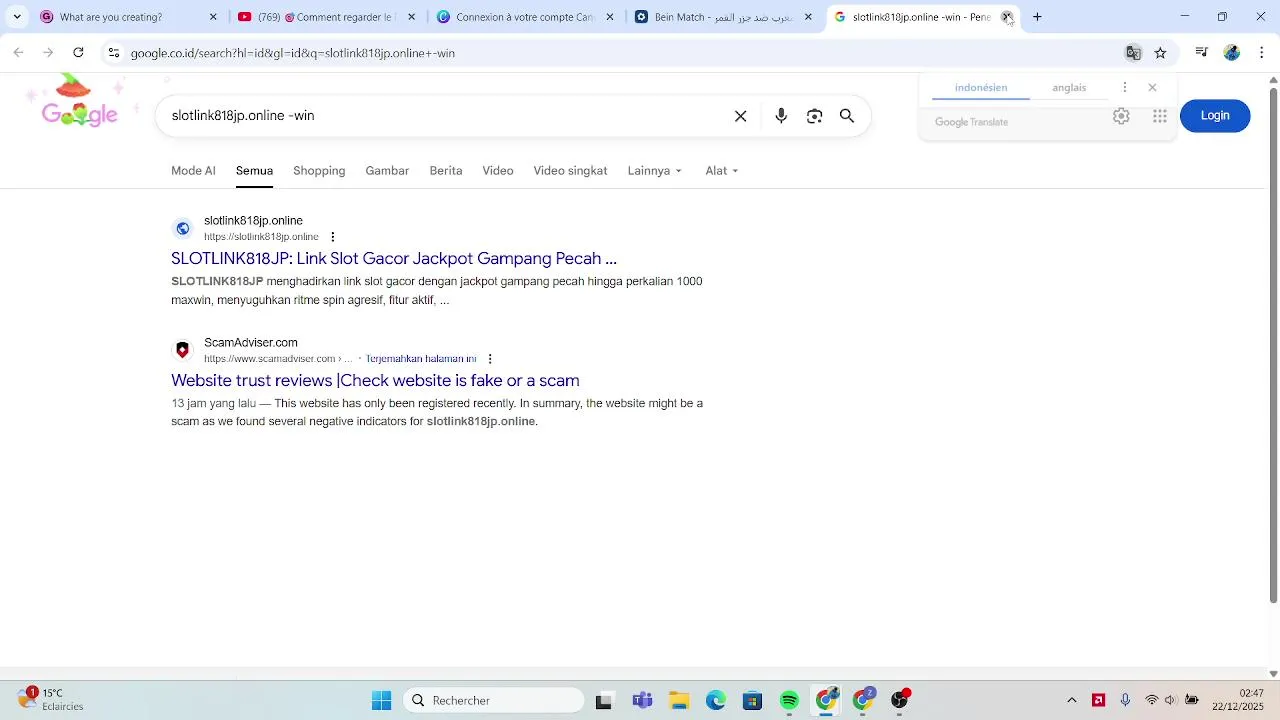This screenshot has height=720, width=1280.
Task: Open Spotify from the taskbar
Action: 790,701
